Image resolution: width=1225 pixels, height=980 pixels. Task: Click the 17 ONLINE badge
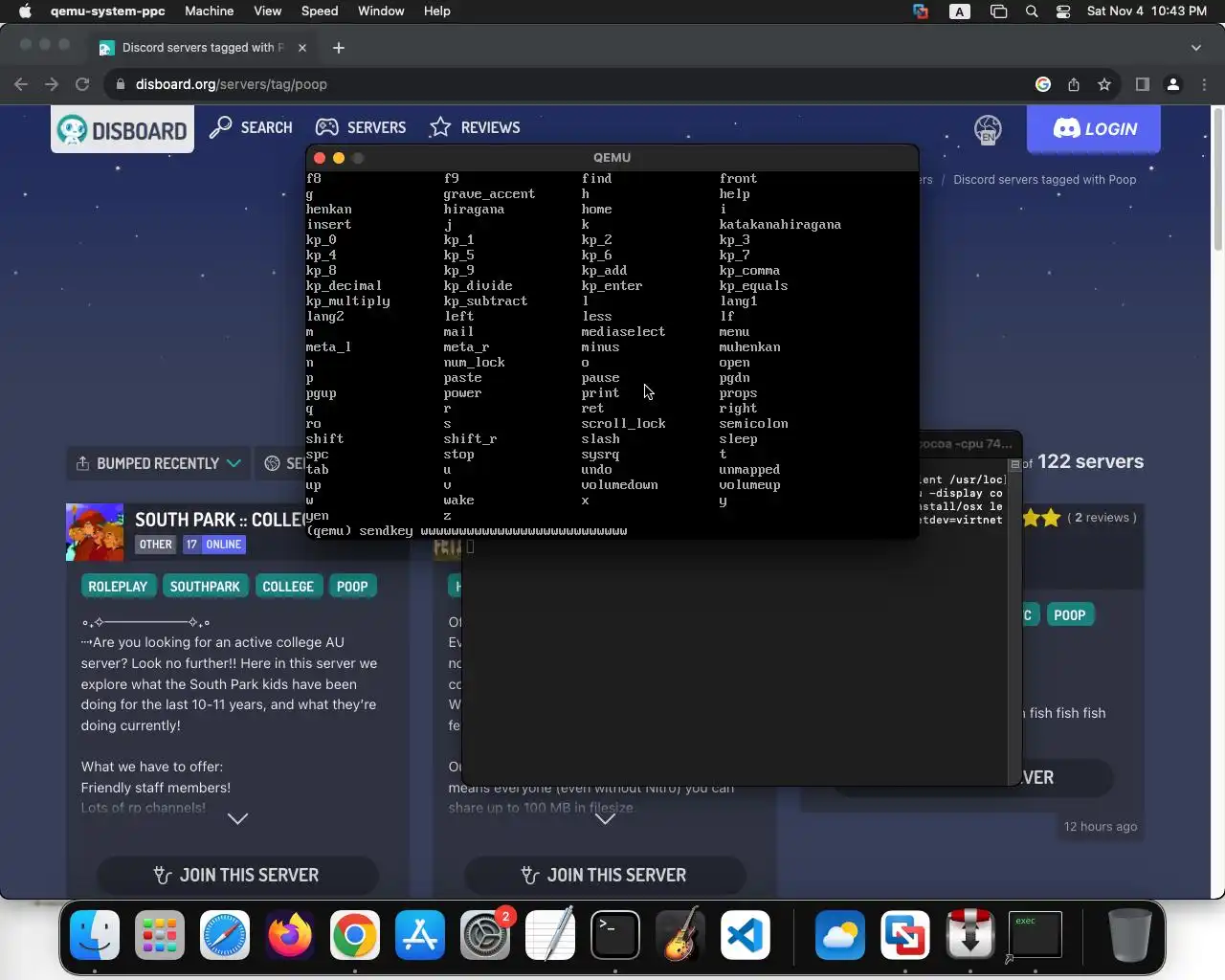coord(214,545)
